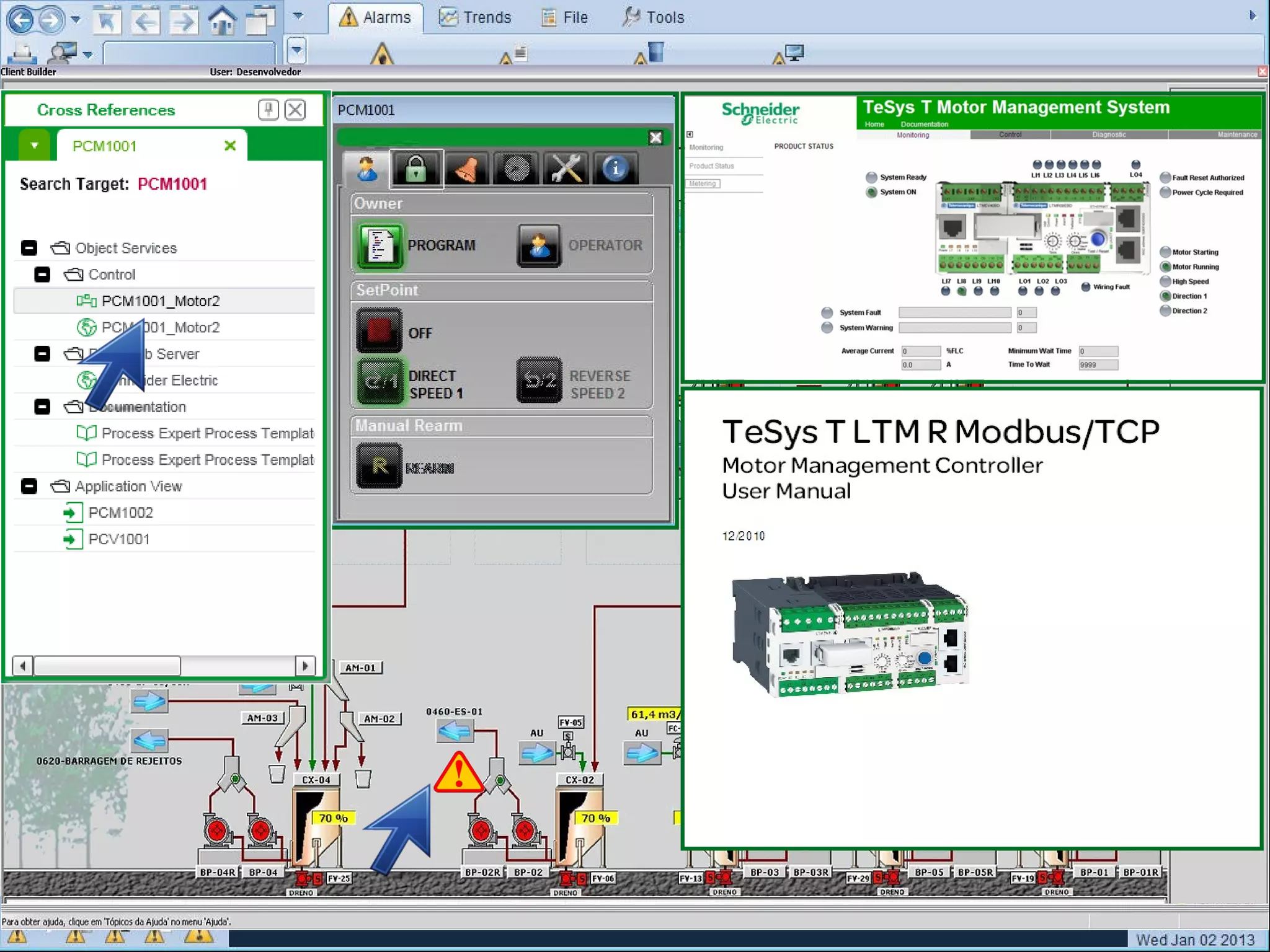Select Diagnostic tab in TeSys page
The width and height of the screenshot is (1270, 952).
pyautogui.click(x=1109, y=134)
